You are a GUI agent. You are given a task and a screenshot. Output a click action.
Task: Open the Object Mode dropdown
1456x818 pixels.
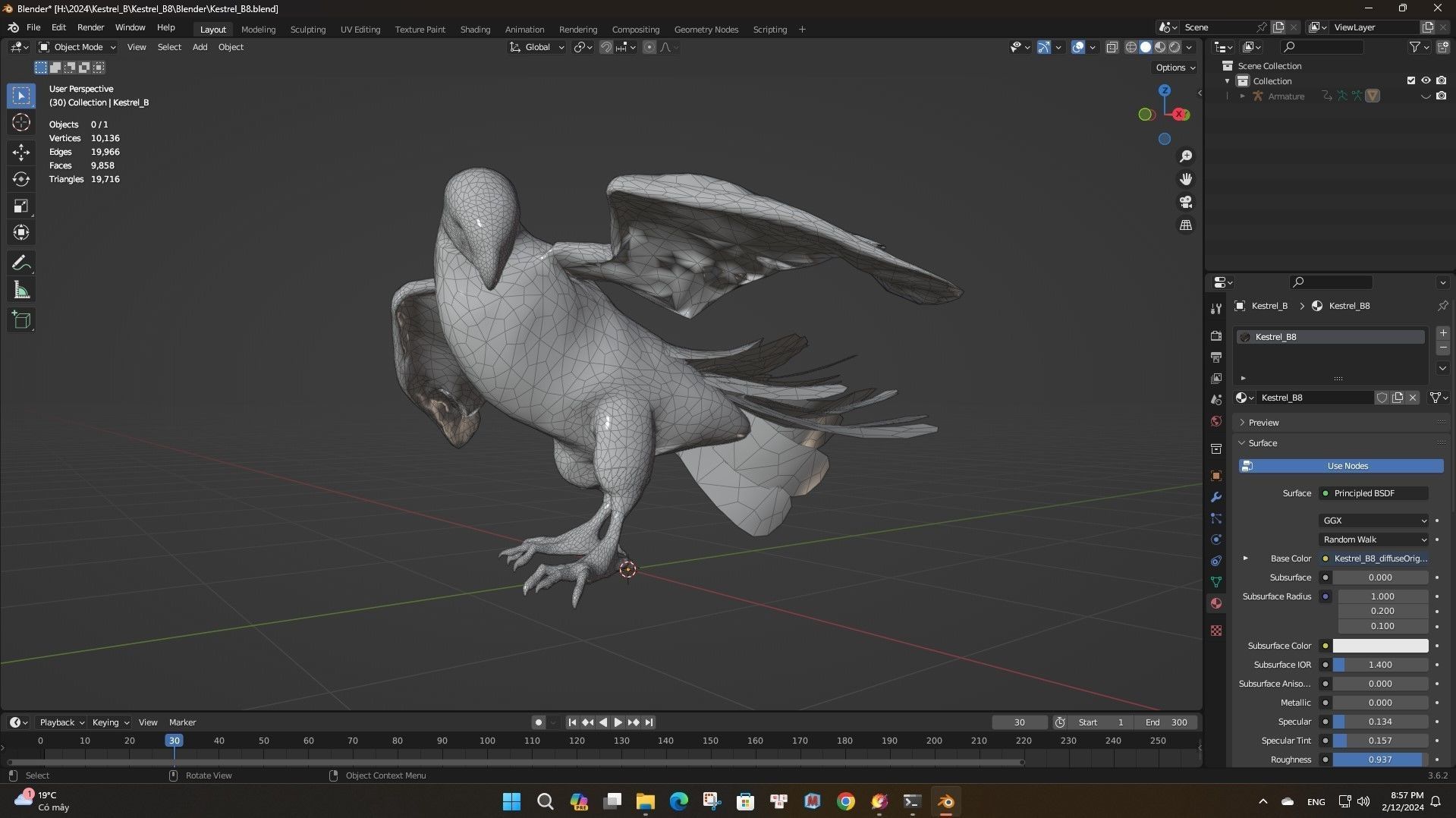point(77,47)
